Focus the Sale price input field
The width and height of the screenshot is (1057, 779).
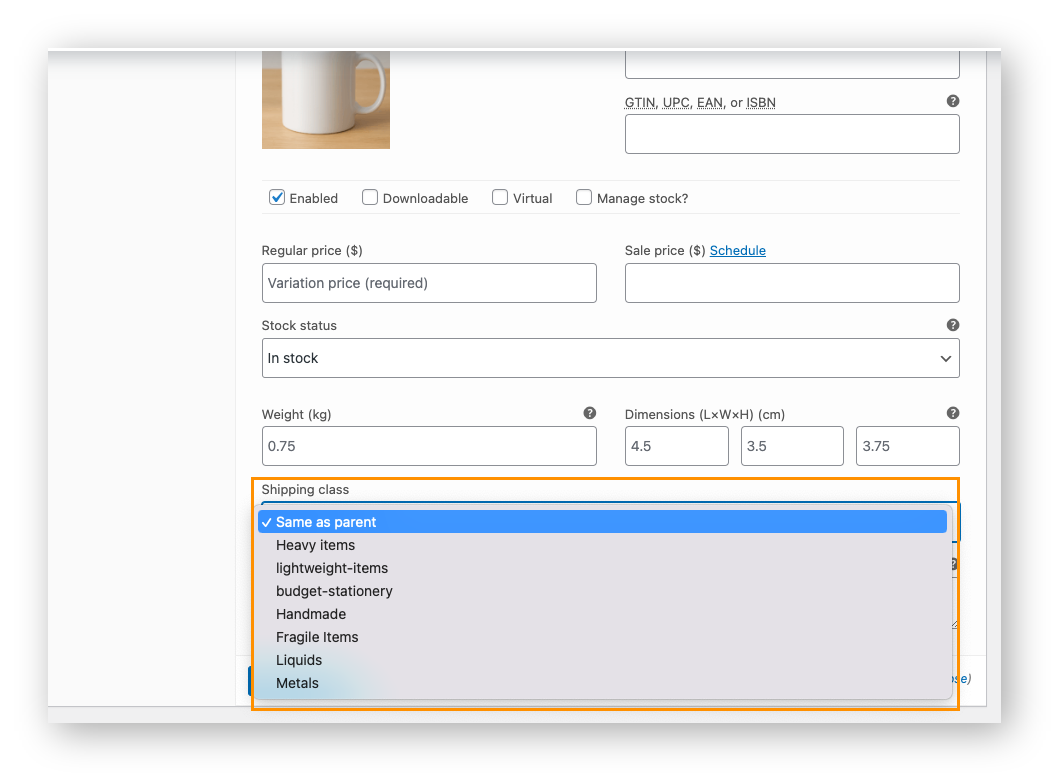click(x=792, y=283)
